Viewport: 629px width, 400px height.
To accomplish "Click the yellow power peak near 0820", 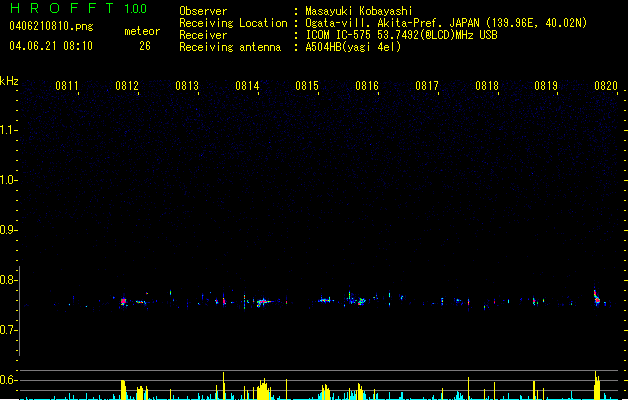I will (597, 385).
